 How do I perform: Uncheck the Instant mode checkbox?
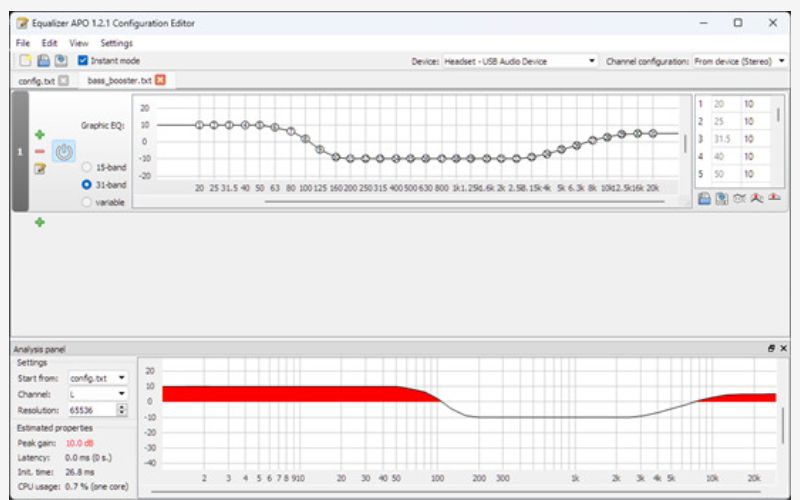tap(83, 61)
